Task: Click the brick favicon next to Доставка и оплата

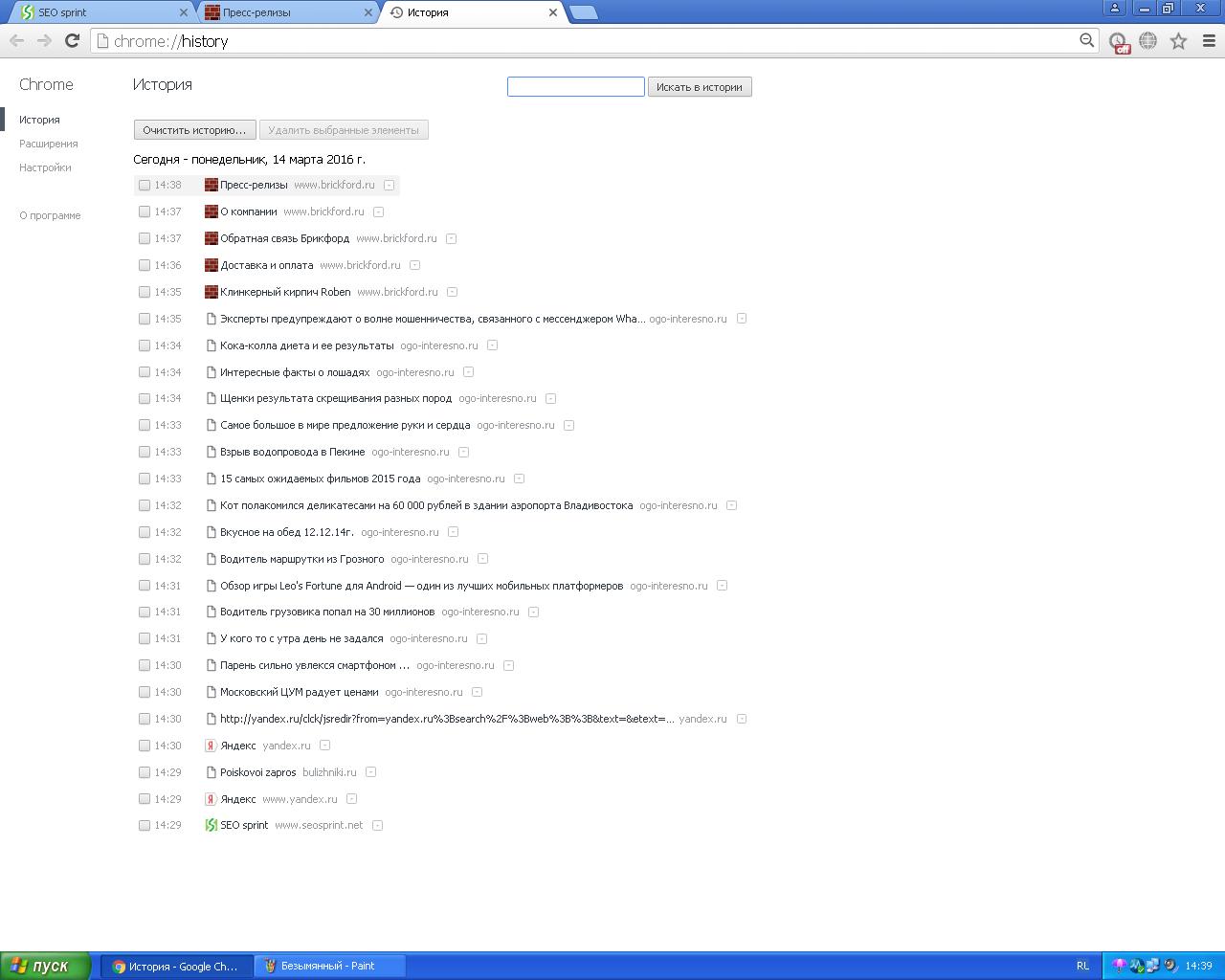Action: coord(212,265)
